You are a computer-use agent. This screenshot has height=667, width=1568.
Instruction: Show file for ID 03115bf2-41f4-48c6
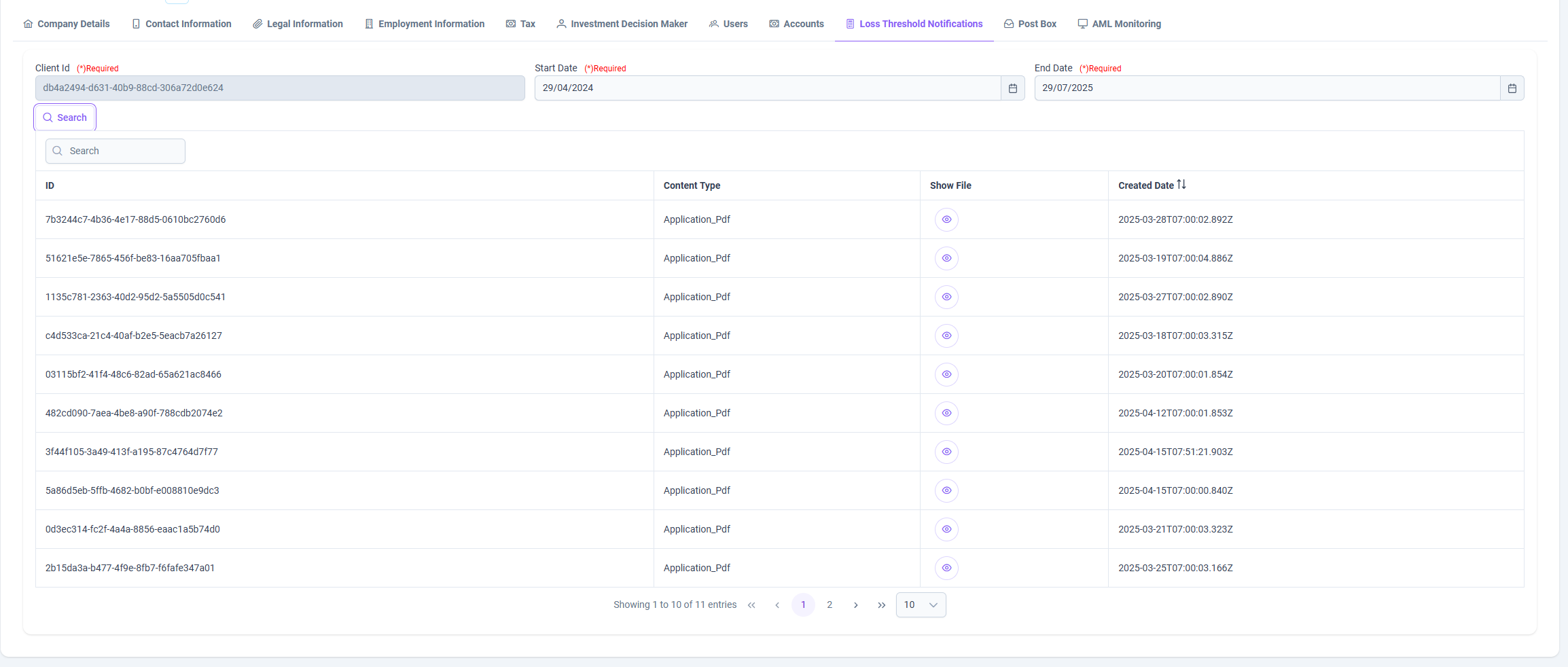[946, 374]
